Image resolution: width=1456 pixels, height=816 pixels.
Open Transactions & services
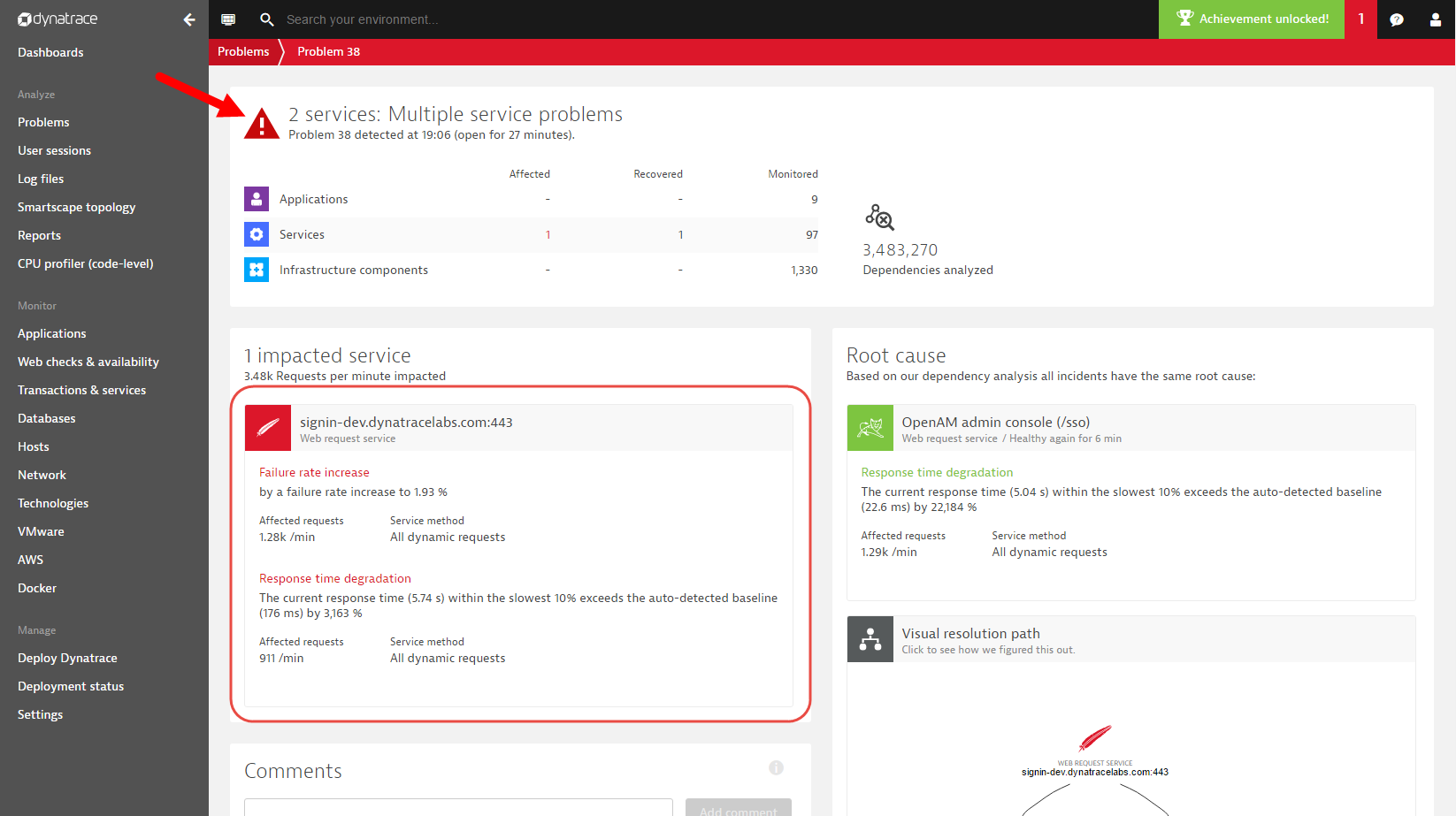coord(81,390)
